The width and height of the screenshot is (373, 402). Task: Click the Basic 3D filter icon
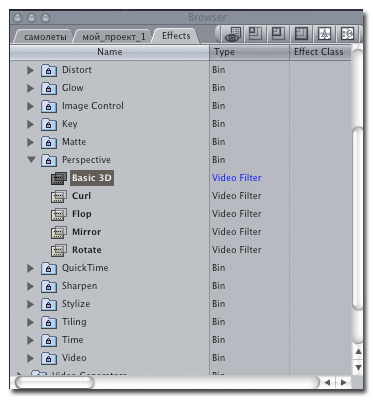click(59, 178)
